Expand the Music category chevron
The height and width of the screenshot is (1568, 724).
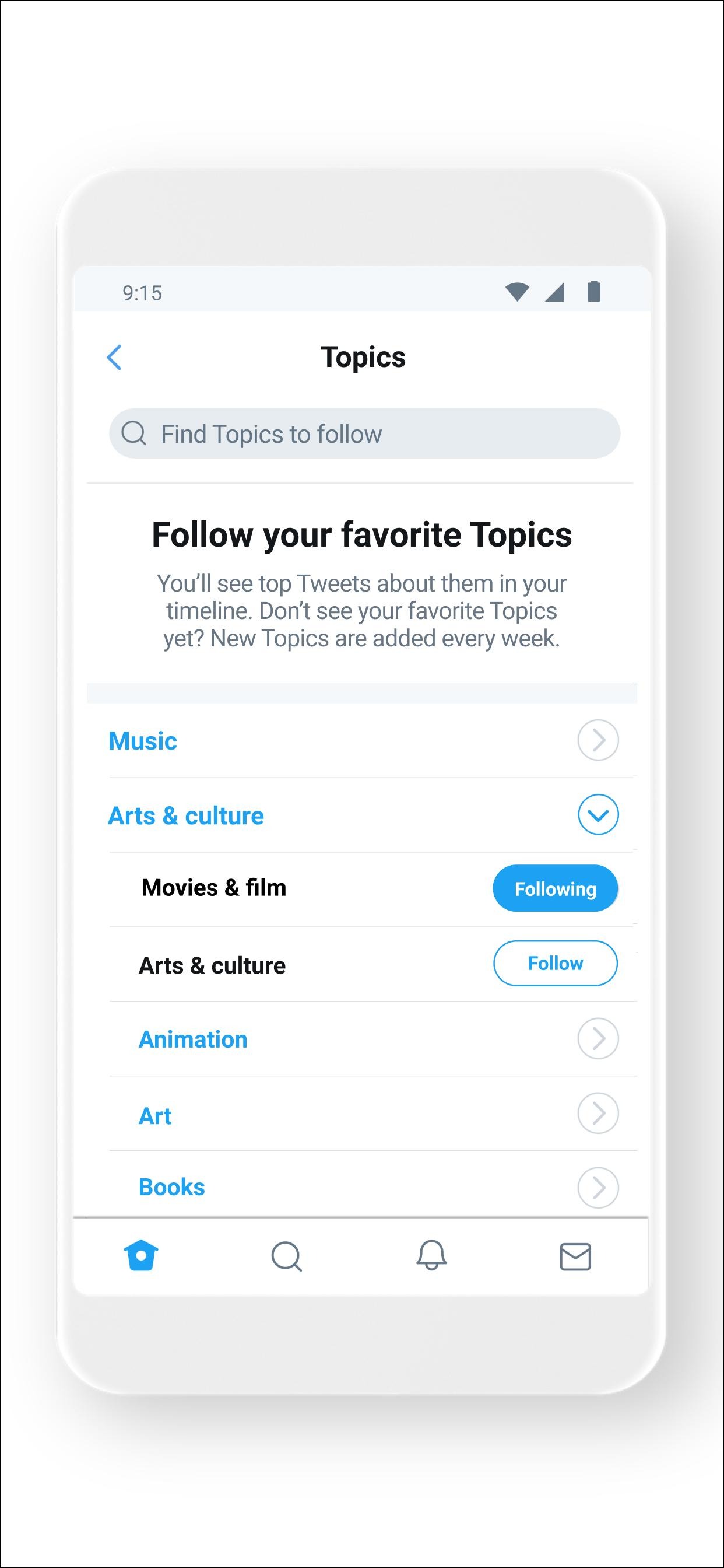tap(598, 740)
